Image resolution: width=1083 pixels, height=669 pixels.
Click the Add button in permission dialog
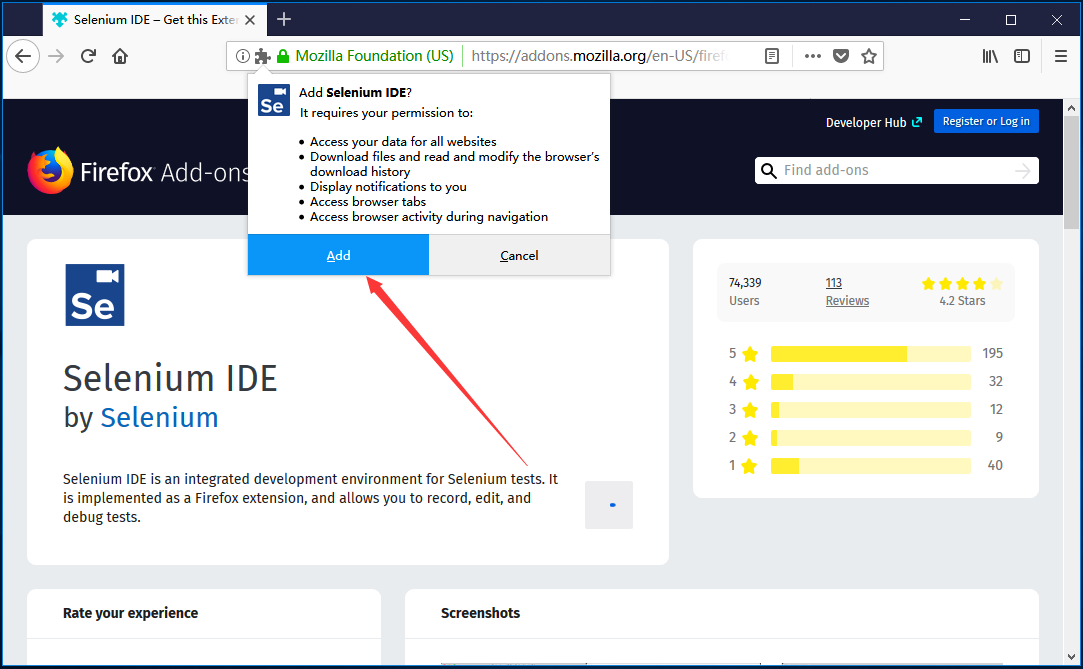(338, 255)
